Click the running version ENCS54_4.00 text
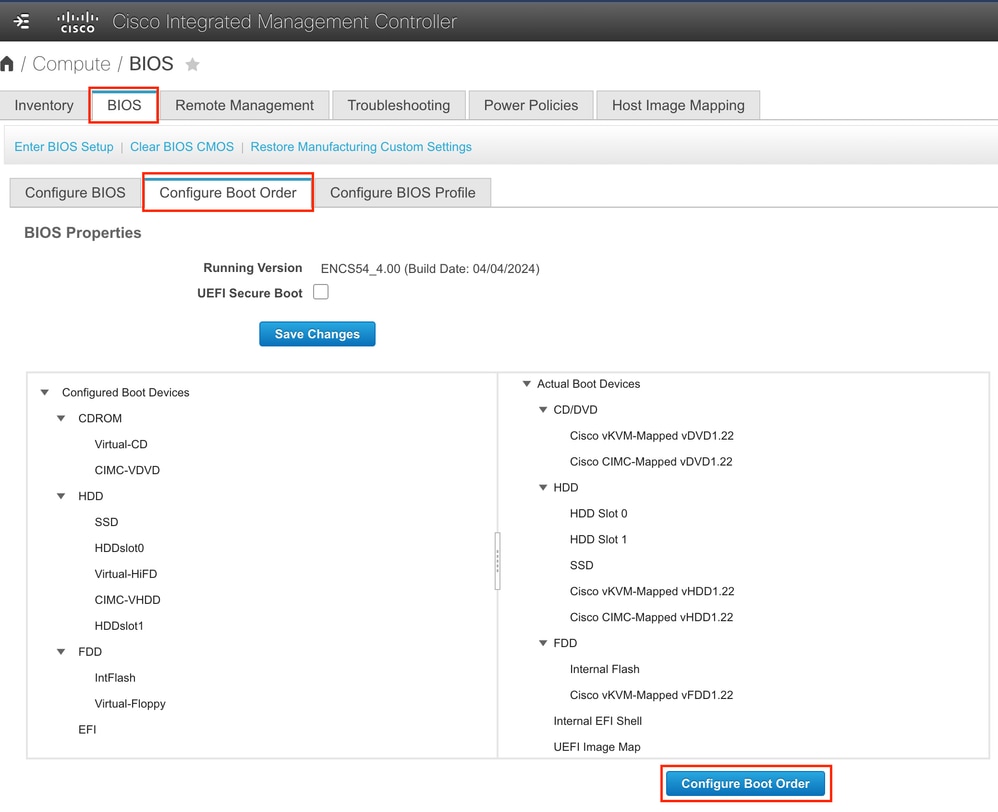Image resolution: width=998 pixels, height=812 pixels. pos(430,269)
